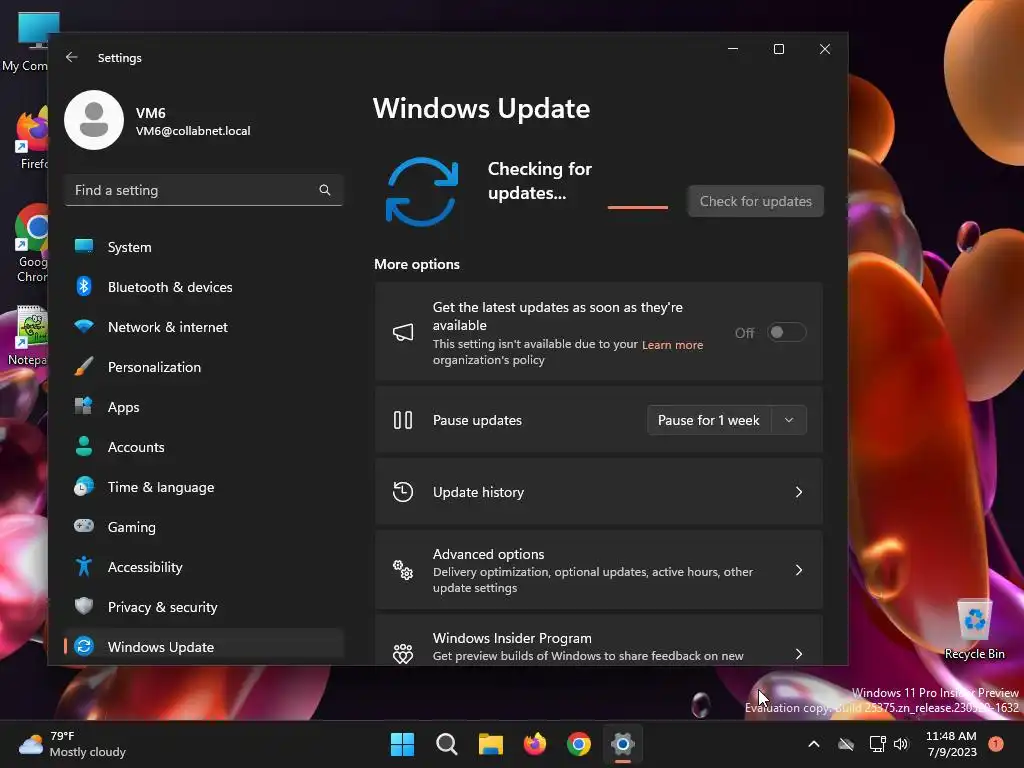Expand Windows Insider Program chevron
Screen dimensions: 1024x768
799,654
